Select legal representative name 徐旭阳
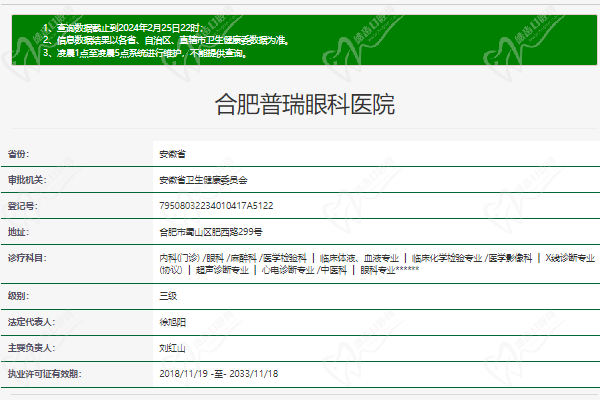This screenshot has height=400, width=600. tap(173, 322)
